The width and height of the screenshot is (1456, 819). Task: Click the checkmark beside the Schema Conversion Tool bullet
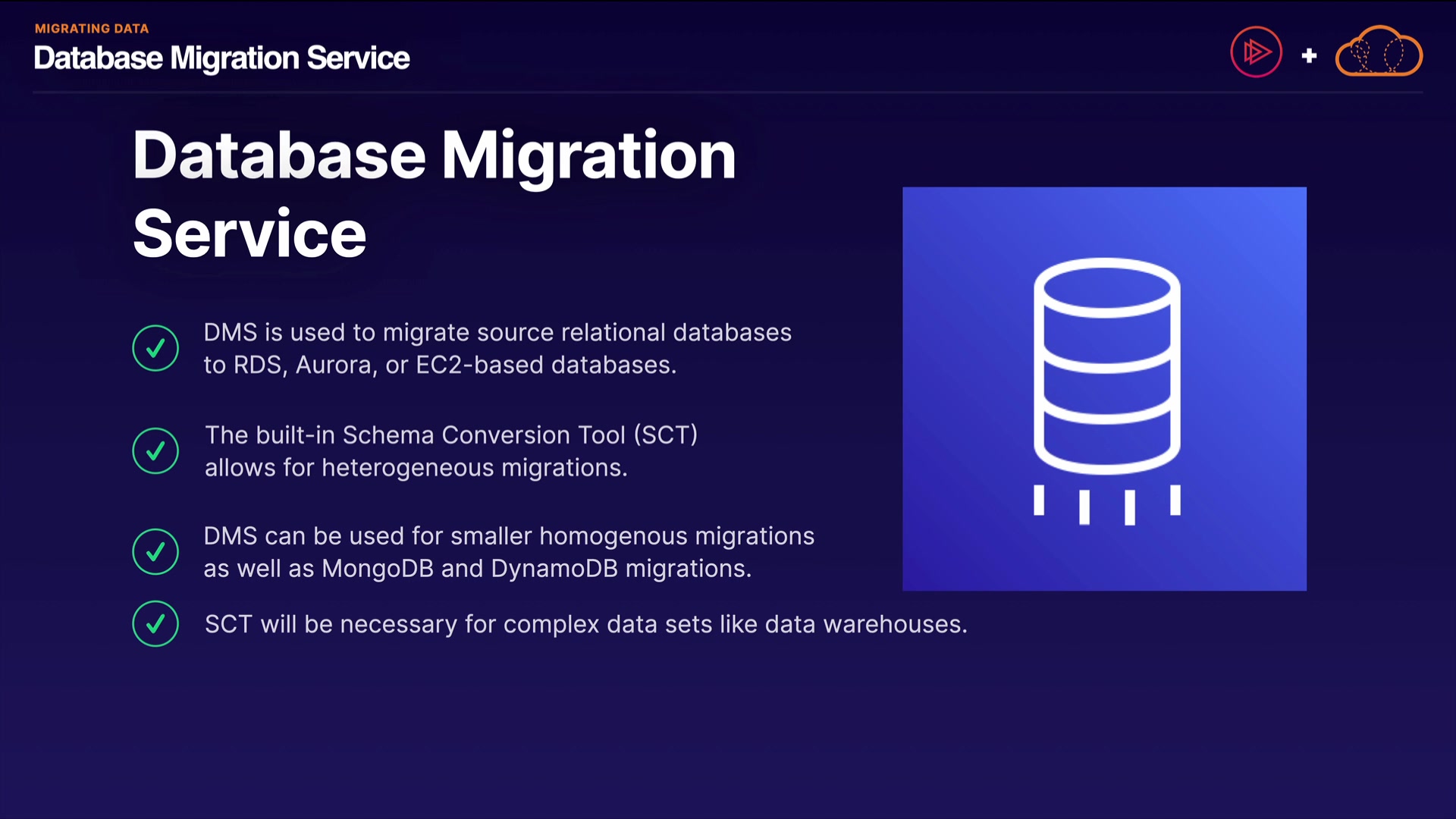click(155, 450)
